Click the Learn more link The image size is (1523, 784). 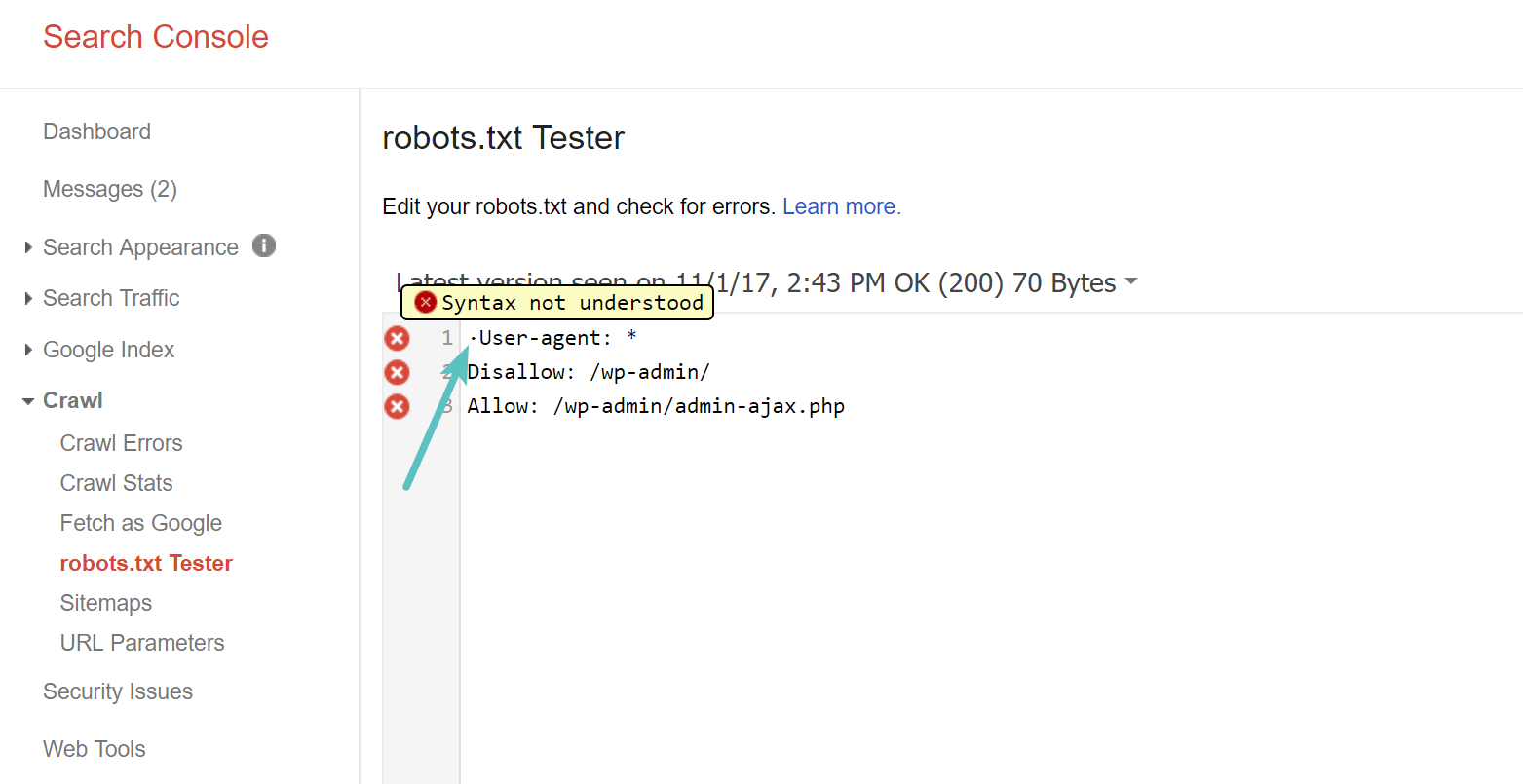click(x=840, y=205)
